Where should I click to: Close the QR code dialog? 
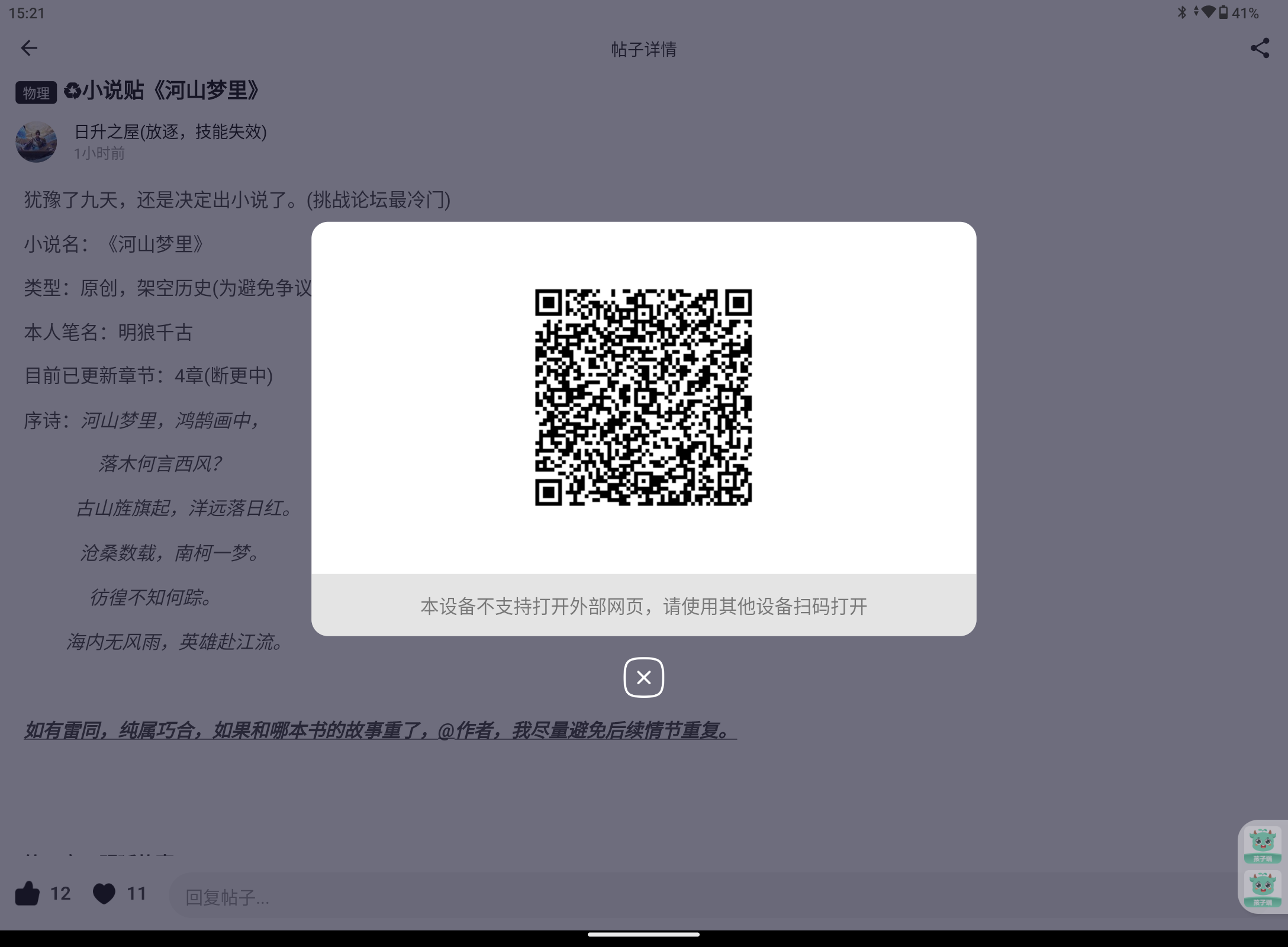pyautogui.click(x=643, y=677)
